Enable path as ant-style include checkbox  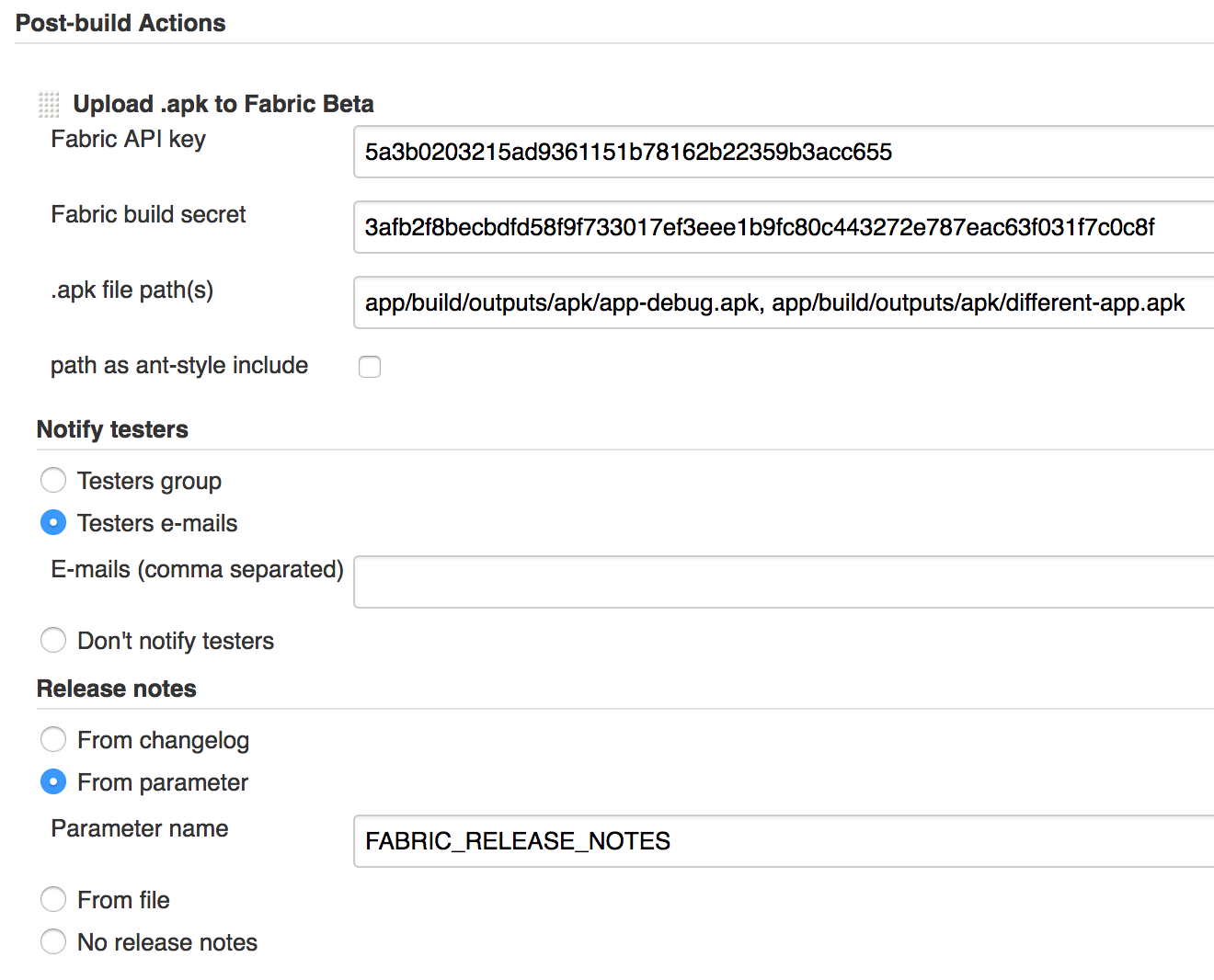point(370,367)
